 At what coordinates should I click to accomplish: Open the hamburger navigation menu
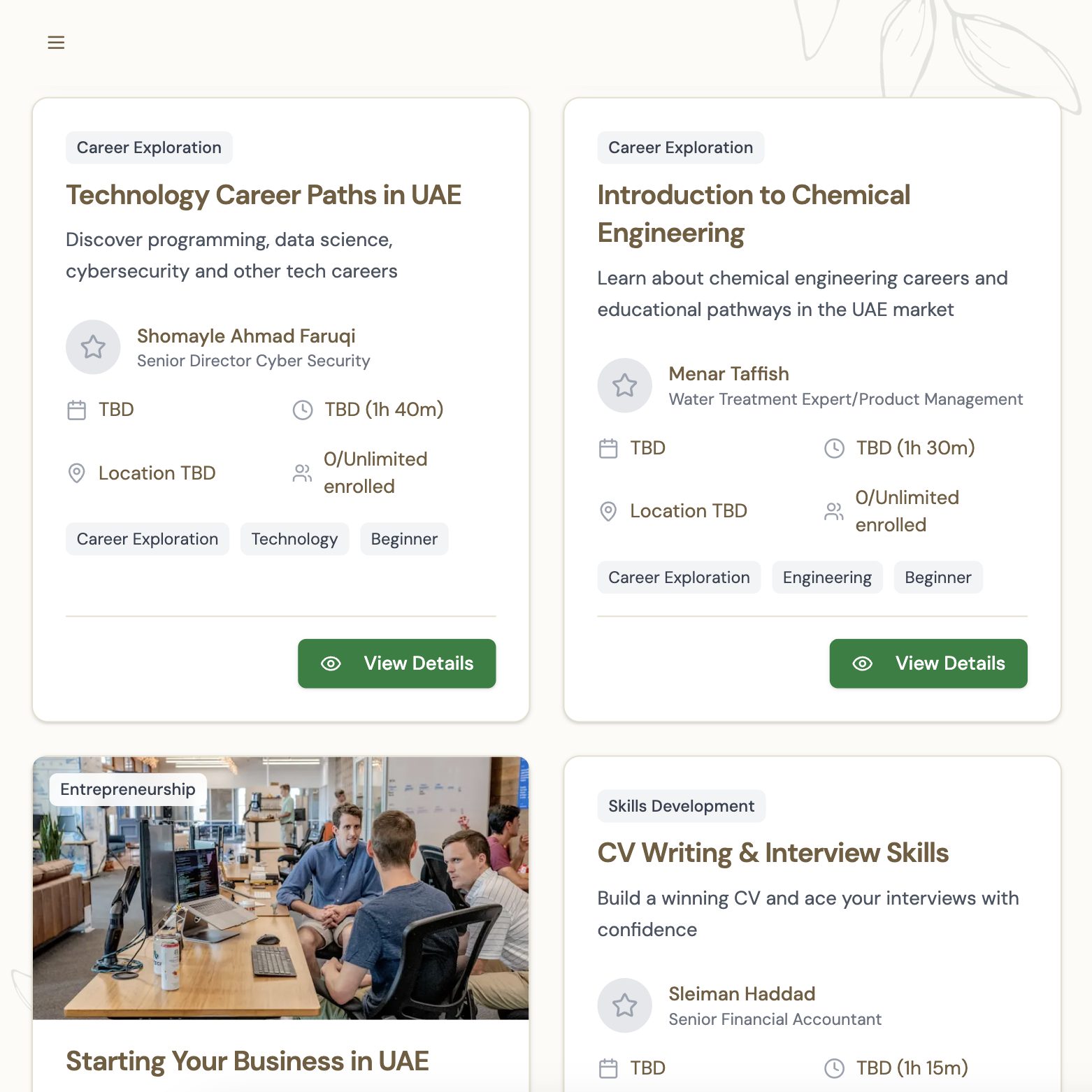(56, 42)
